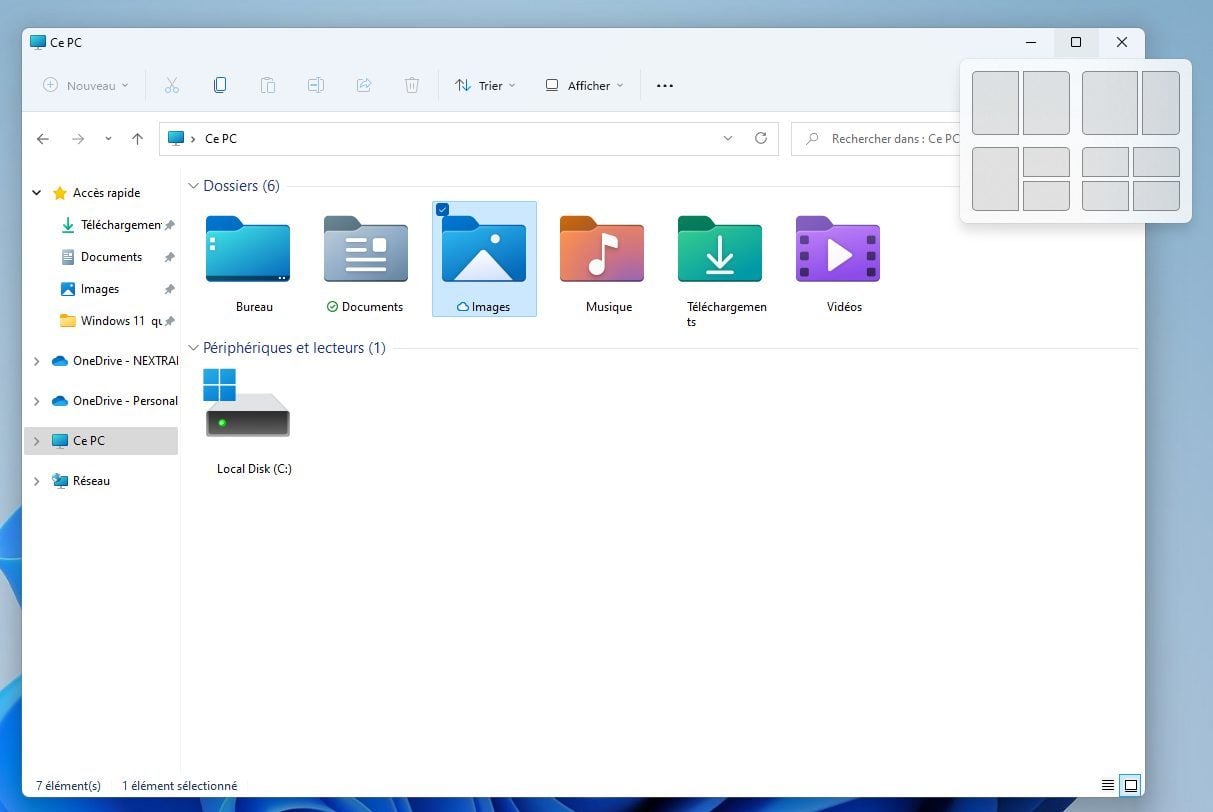Uncheck the Images folder checkbox
The height and width of the screenshot is (812, 1213).
pyautogui.click(x=442, y=210)
